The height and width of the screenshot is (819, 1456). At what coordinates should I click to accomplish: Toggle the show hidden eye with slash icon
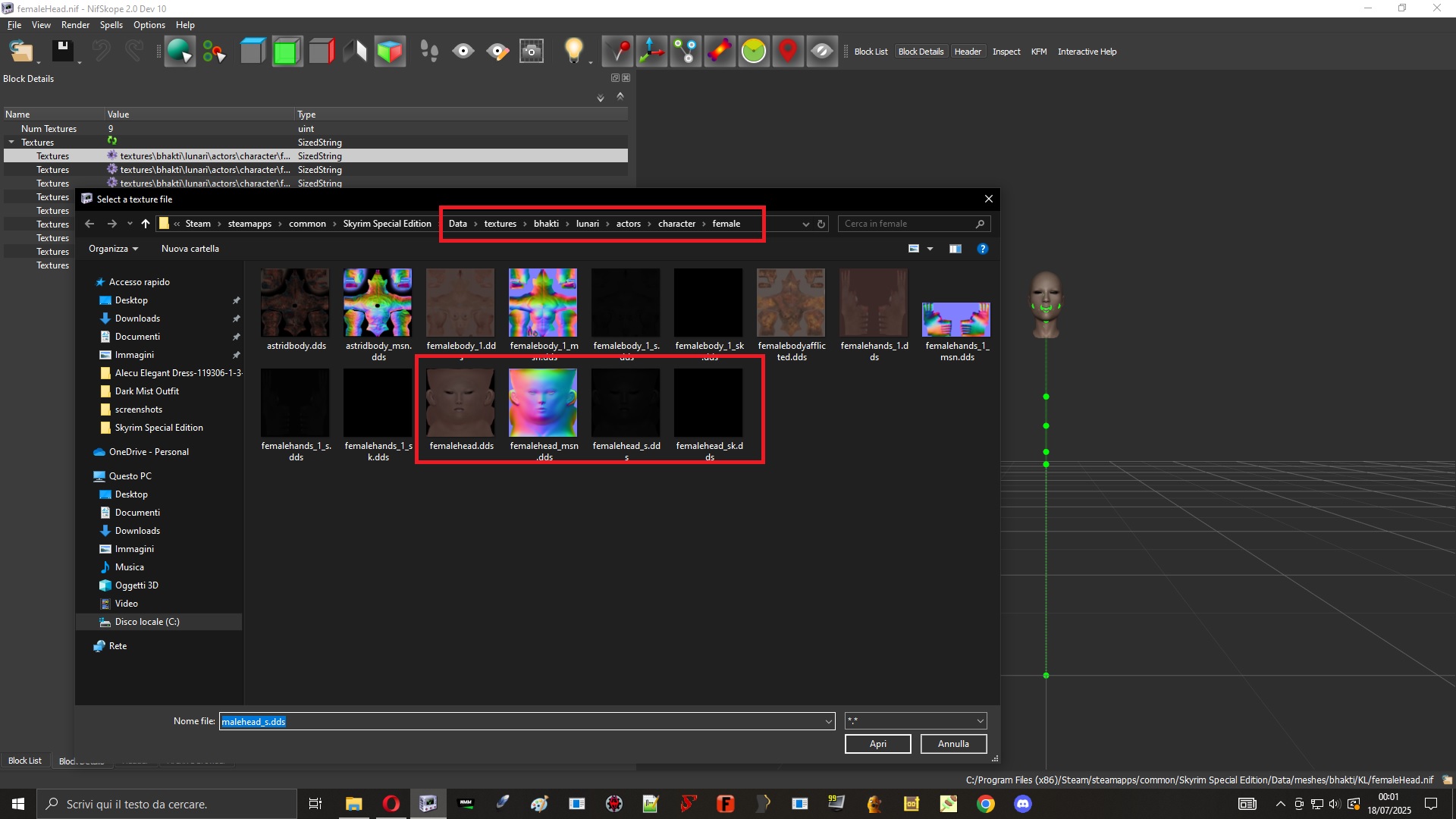[x=822, y=52]
